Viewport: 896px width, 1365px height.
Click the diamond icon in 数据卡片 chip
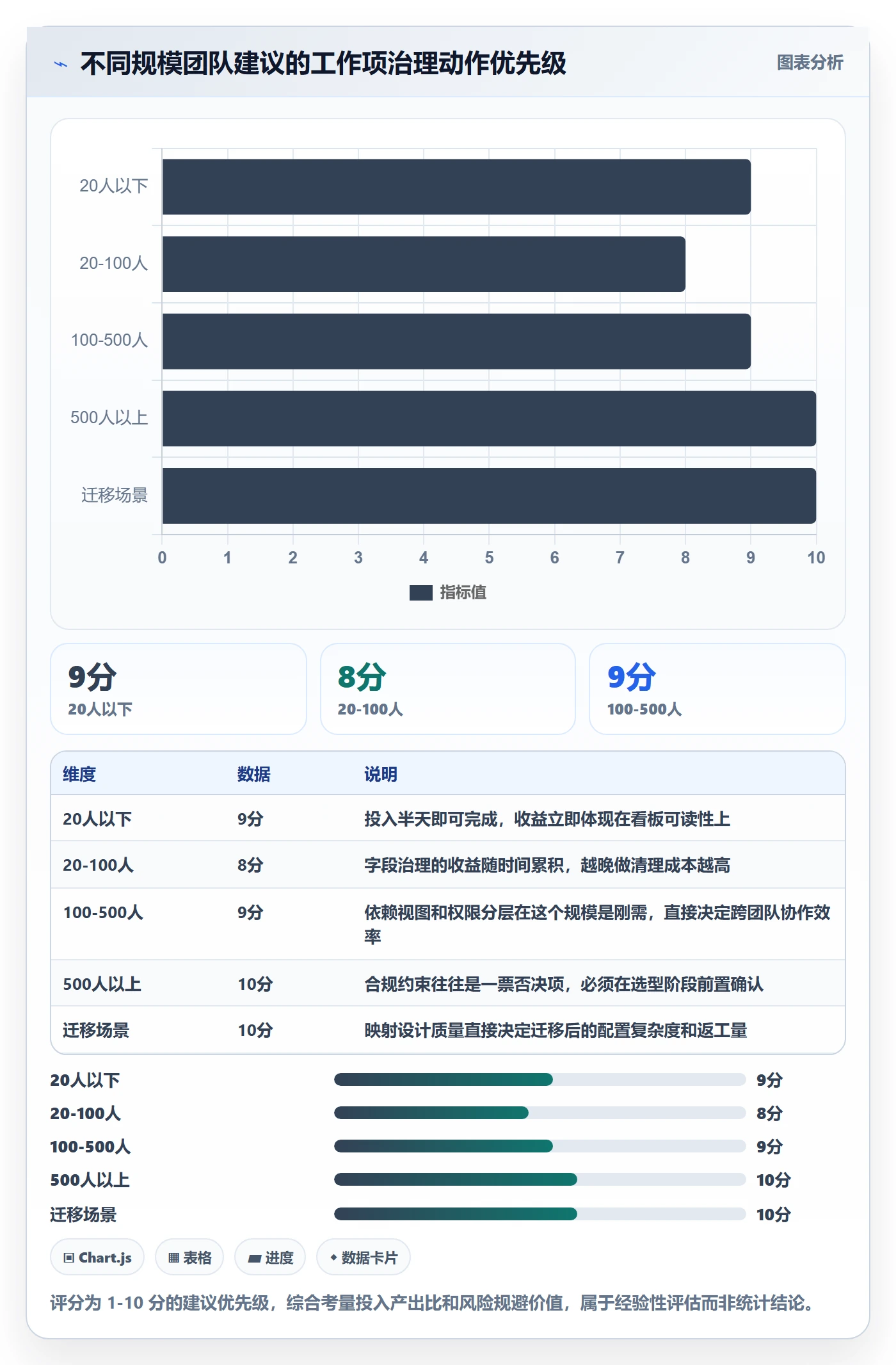coord(333,1257)
